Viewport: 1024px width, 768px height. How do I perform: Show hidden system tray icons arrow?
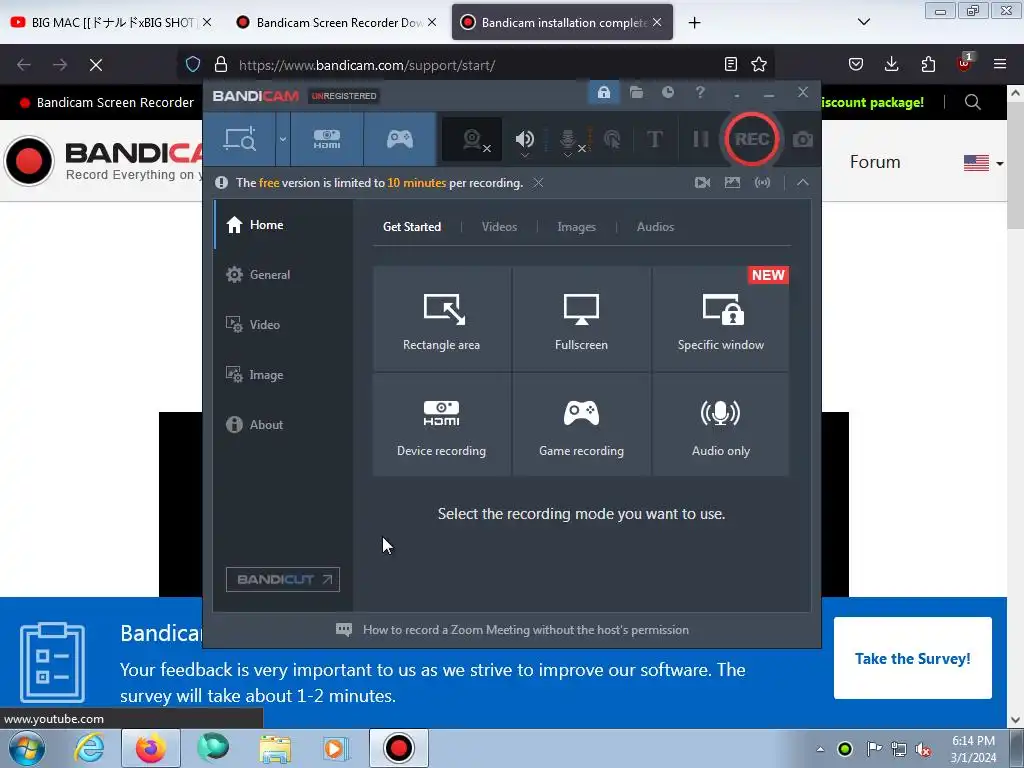pos(820,749)
